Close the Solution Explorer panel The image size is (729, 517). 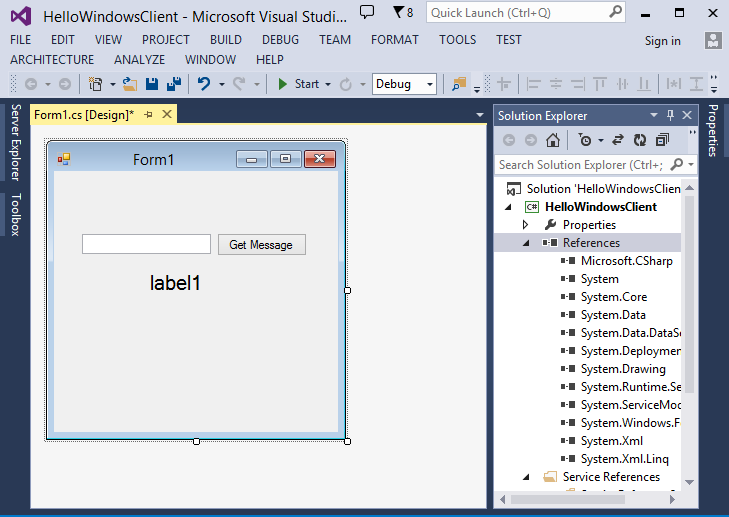[687, 115]
